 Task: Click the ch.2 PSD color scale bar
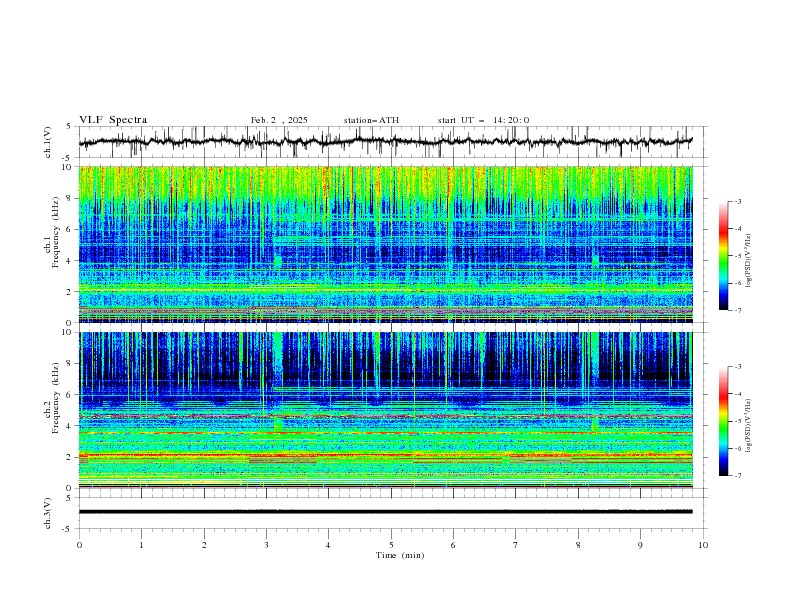click(723, 421)
